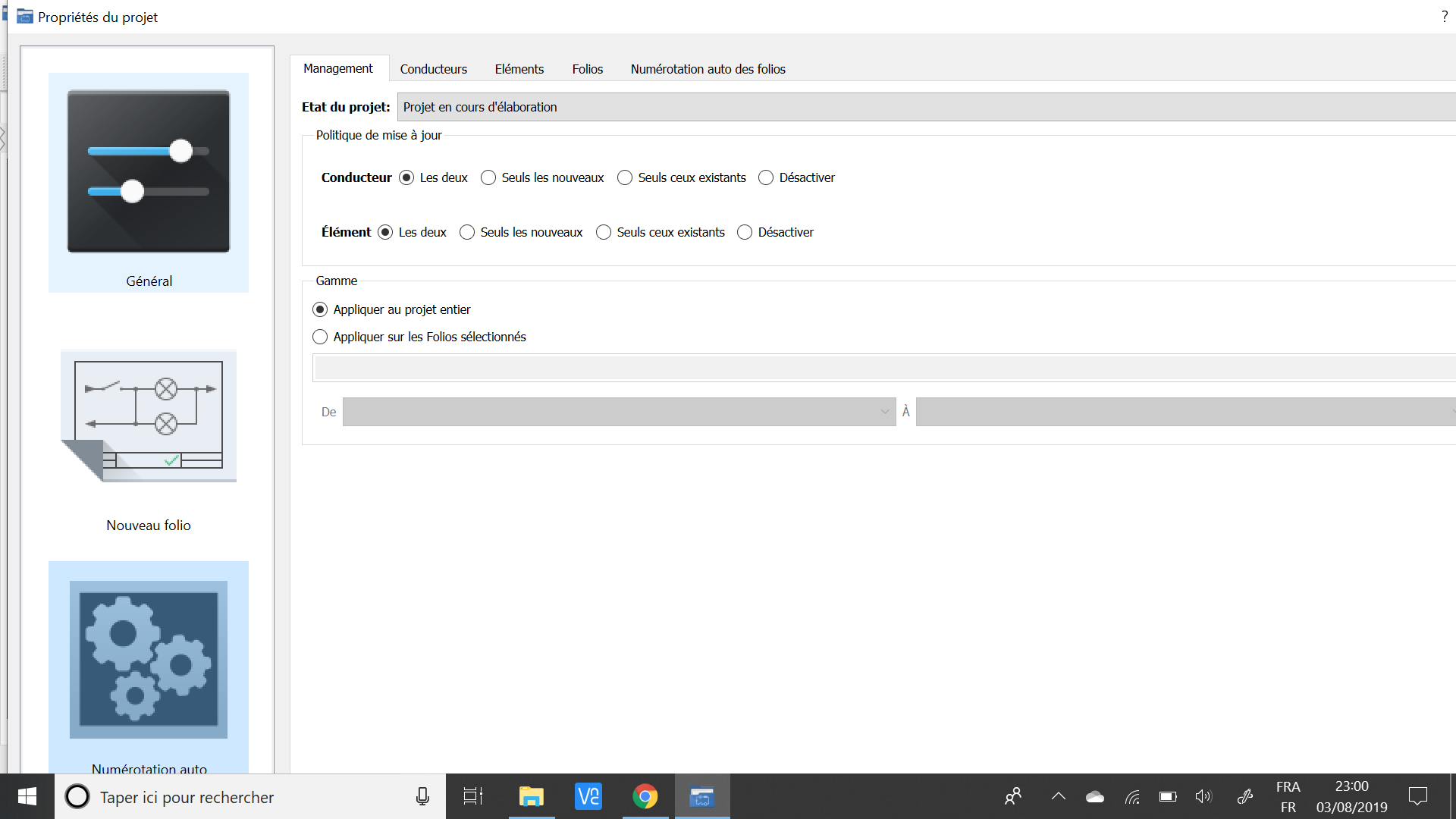Image resolution: width=1456 pixels, height=819 pixels.
Task: Launch Google Chrome from the taskbar
Action: click(x=645, y=796)
